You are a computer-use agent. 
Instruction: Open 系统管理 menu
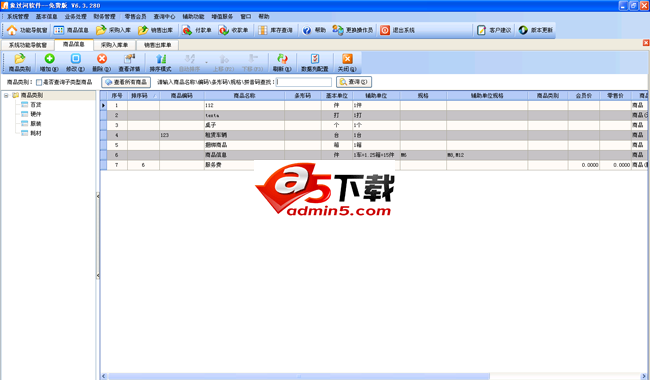[x=18, y=17]
